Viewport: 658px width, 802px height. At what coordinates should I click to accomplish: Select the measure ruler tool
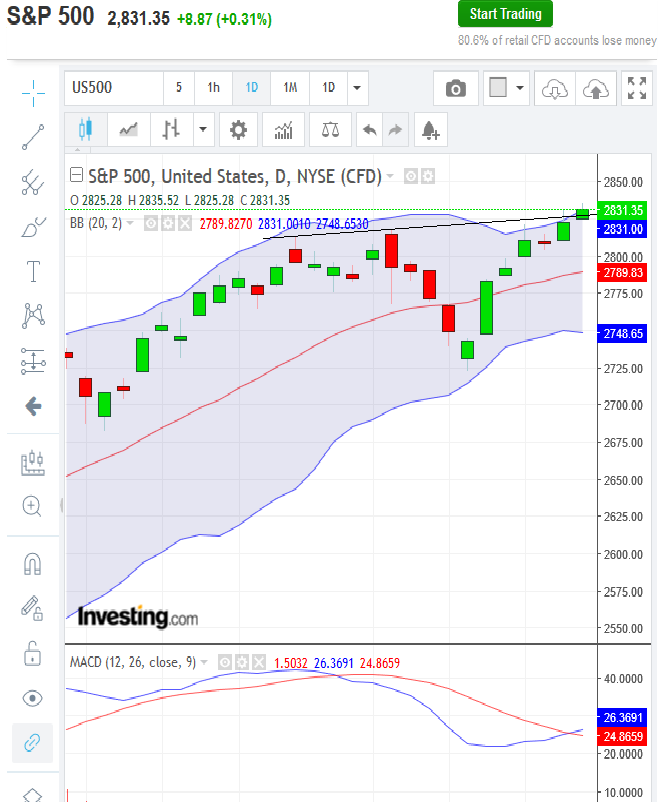pyautogui.click(x=33, y=463)
